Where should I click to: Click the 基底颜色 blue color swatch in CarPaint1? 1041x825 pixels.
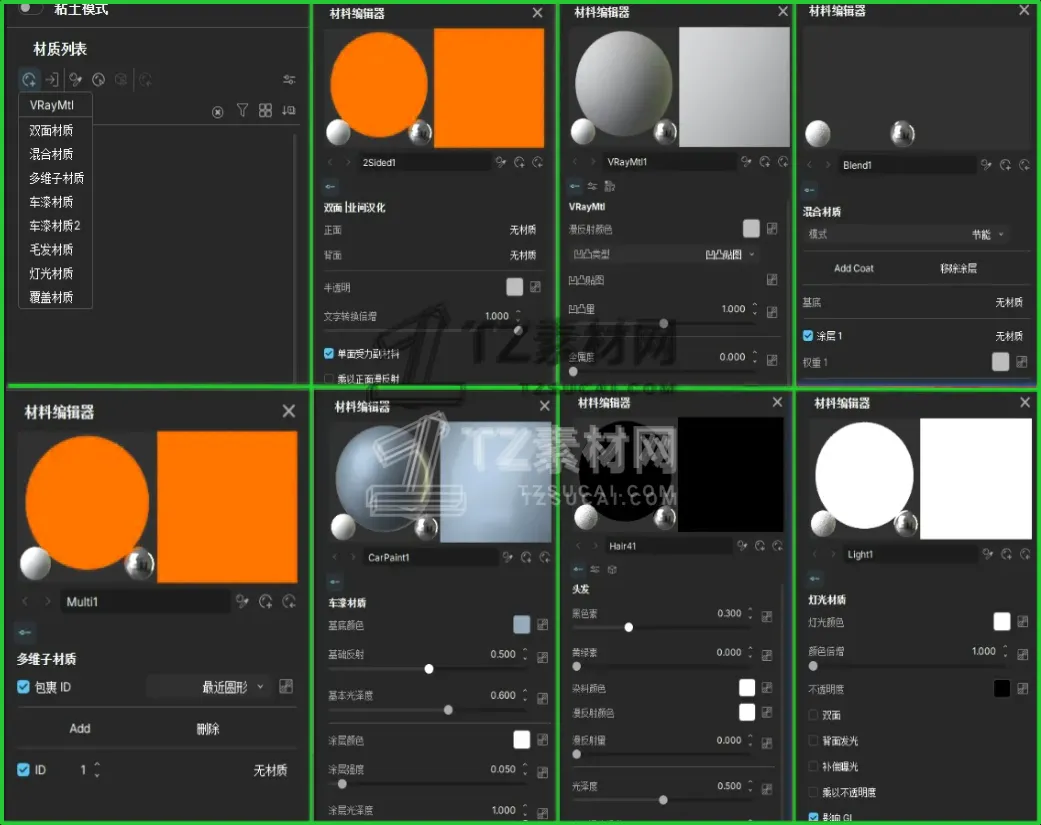click(522, 624)
